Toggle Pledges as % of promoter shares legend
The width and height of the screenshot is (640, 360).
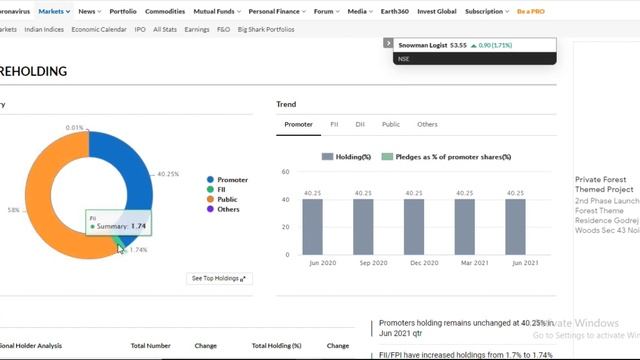pos(446,157)
